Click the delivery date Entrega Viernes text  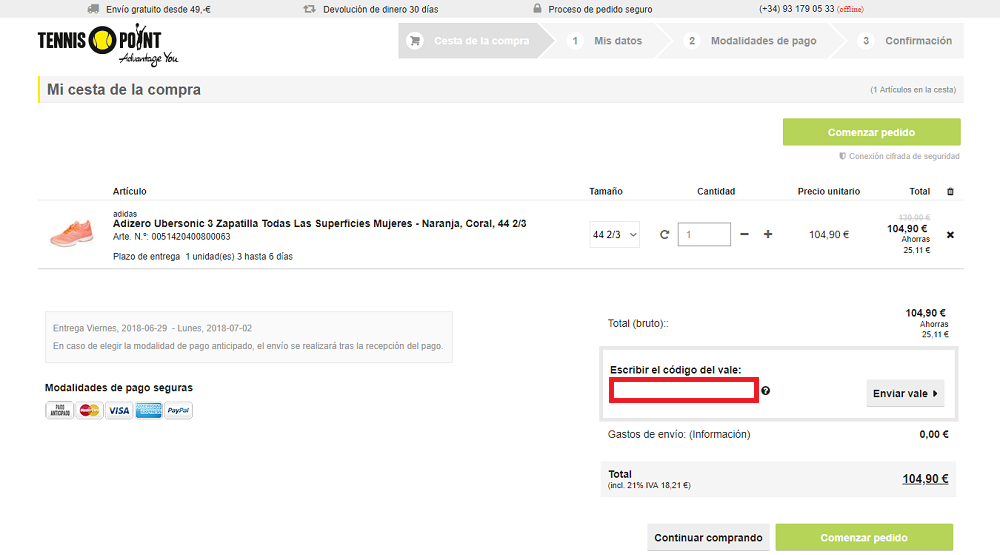point(152,328)
